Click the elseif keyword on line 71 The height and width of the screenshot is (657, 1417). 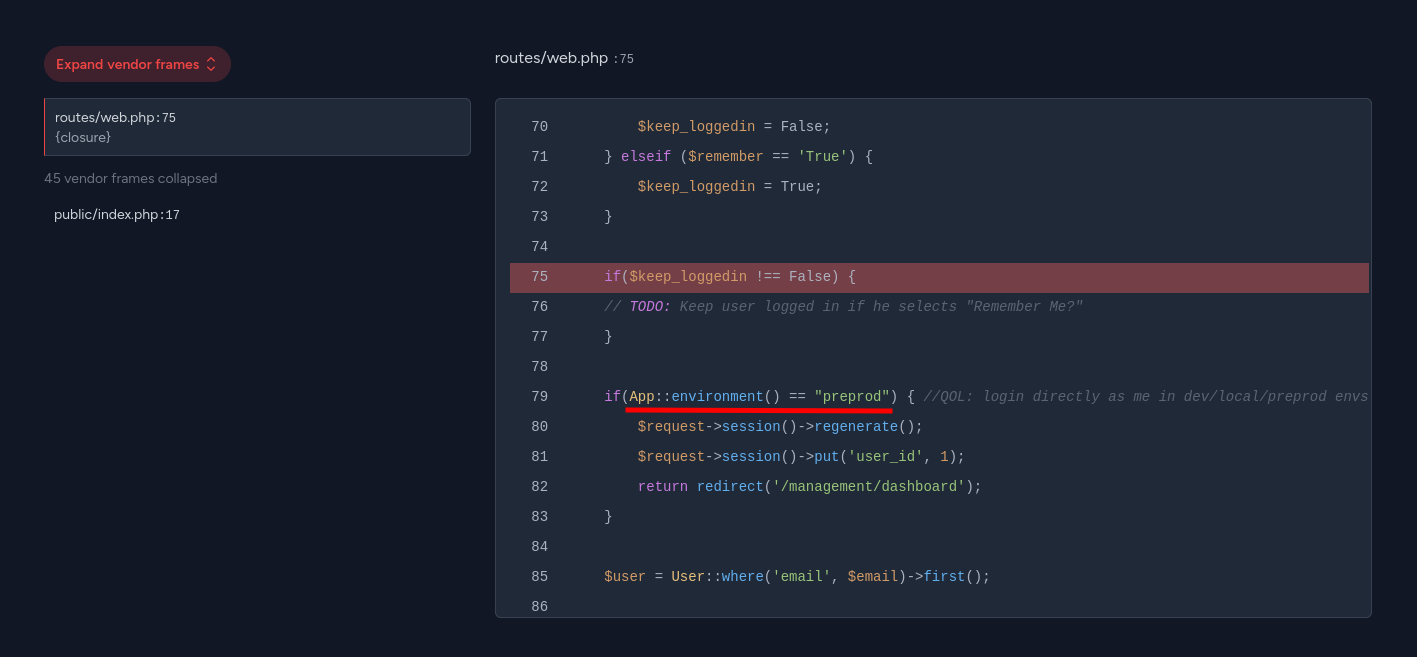645,157
